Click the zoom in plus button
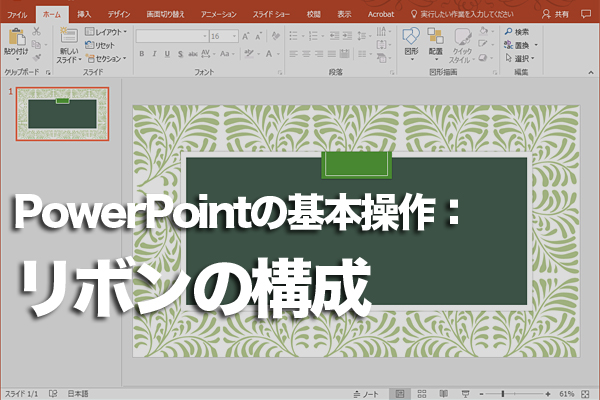600x400 pixels. point(548,394)
